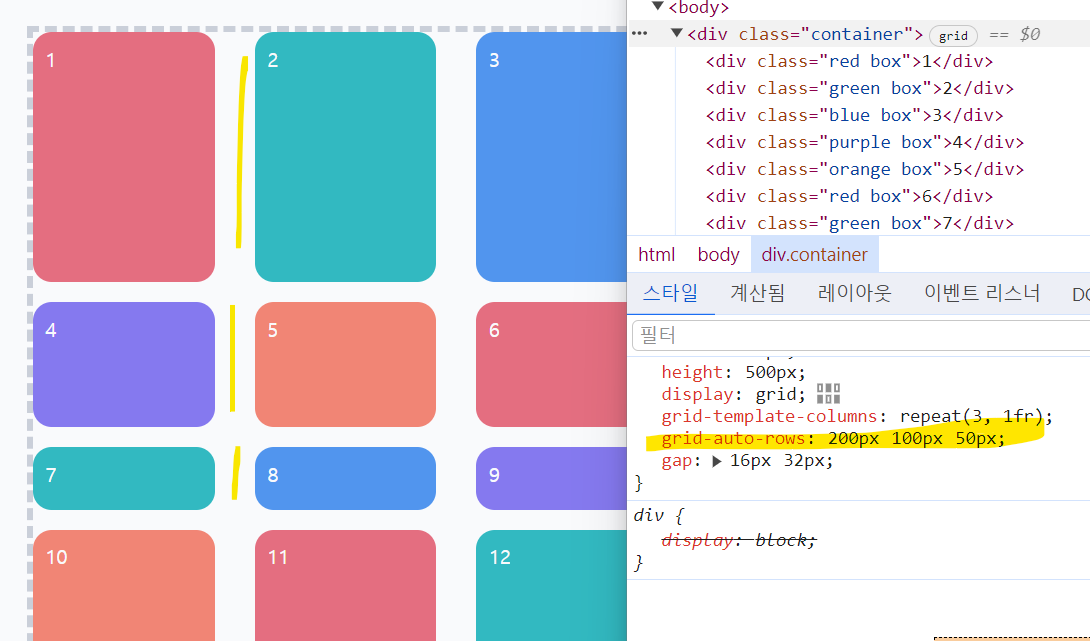Click the three-dots menu beside the container element
The image size is (1090, 641).
(640, 33)
